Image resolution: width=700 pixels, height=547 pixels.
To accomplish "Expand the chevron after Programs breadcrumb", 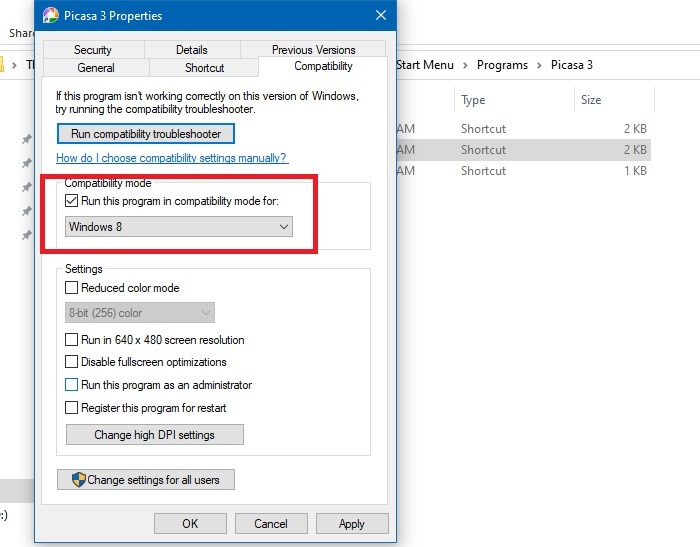I will (539, 66).
